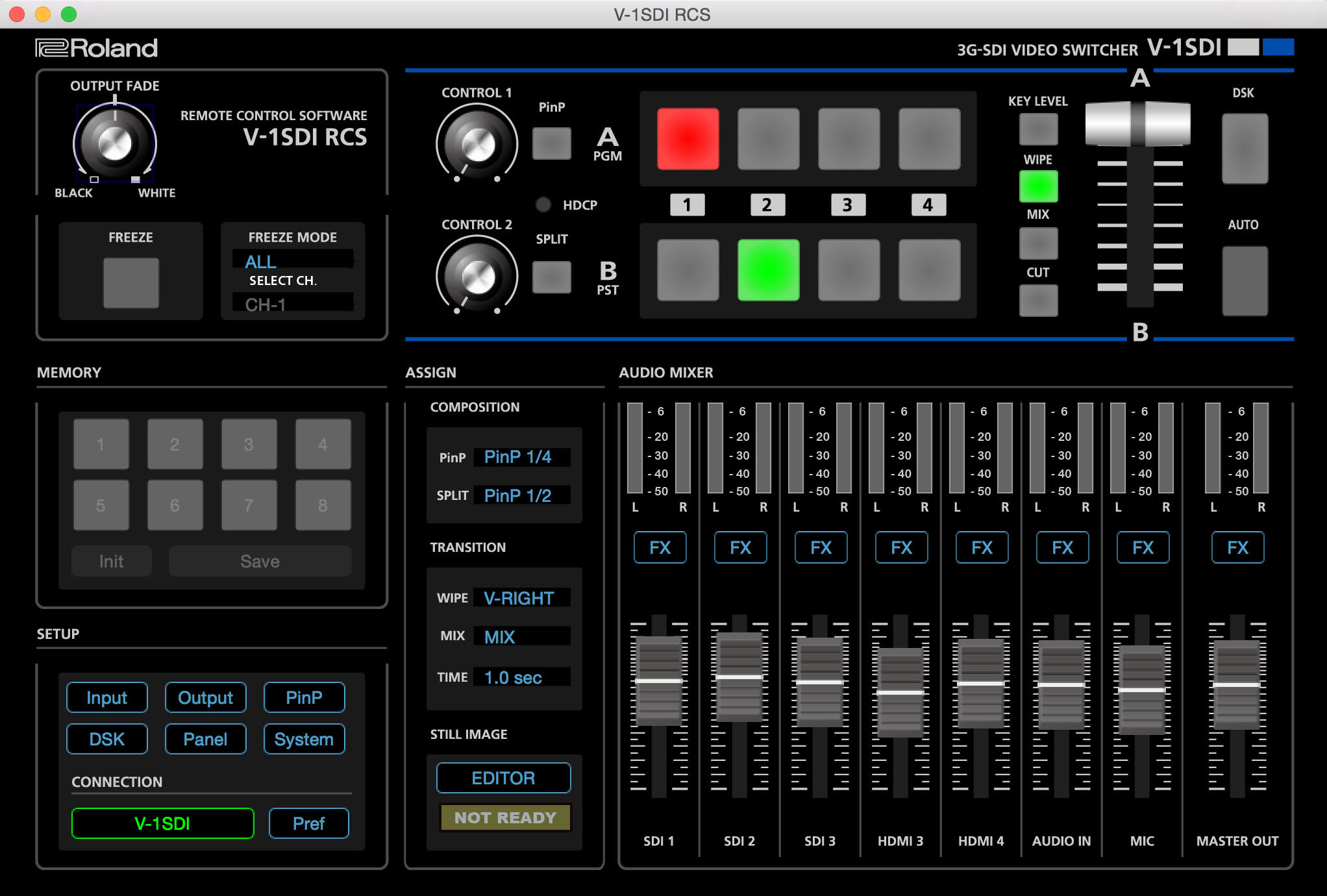The width and height of the screenshot is (1327, 896).
Task: Toggle the SPLIT composition button
Action: pos(552,277)
